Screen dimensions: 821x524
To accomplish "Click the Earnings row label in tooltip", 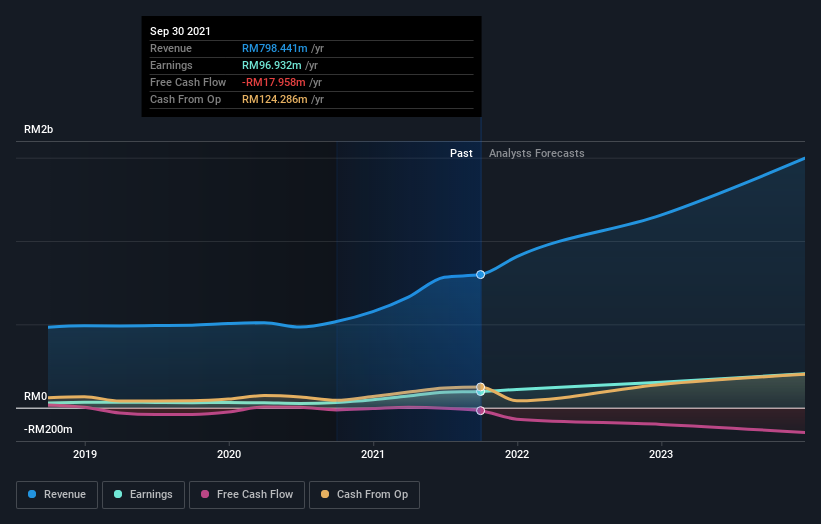I will [171, 65].
